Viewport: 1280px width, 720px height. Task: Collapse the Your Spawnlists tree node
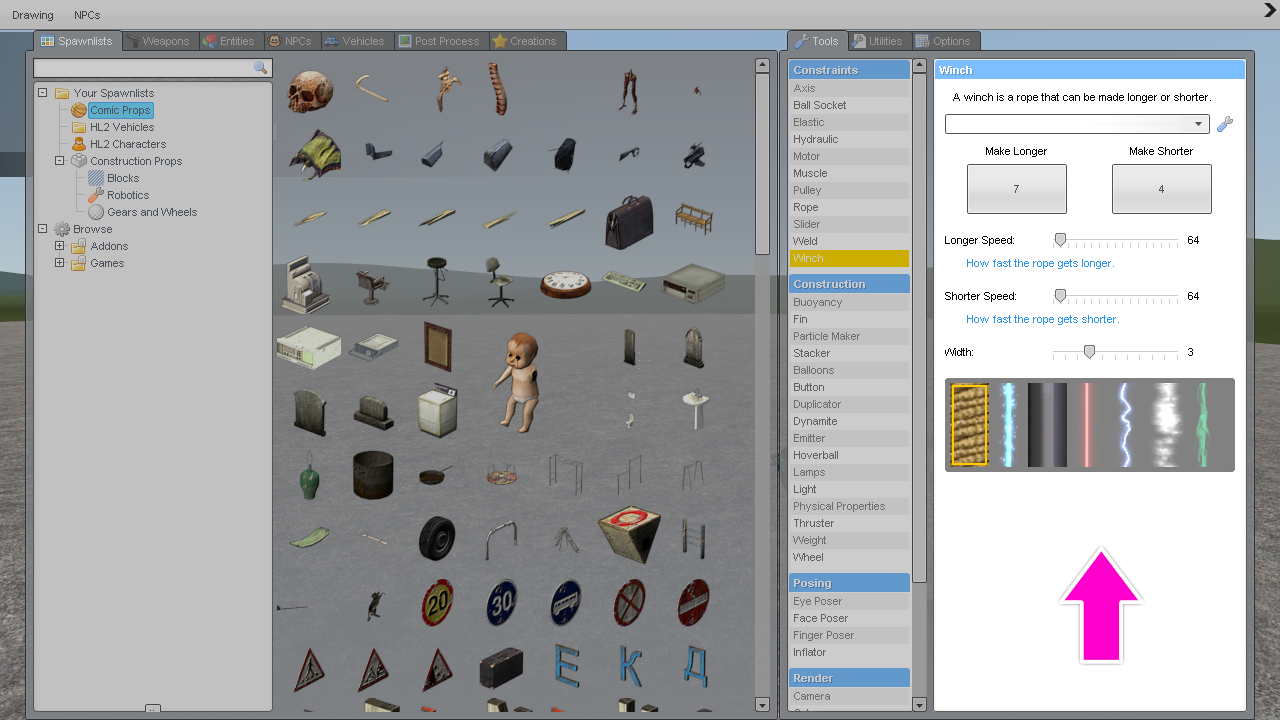(43, 93)
